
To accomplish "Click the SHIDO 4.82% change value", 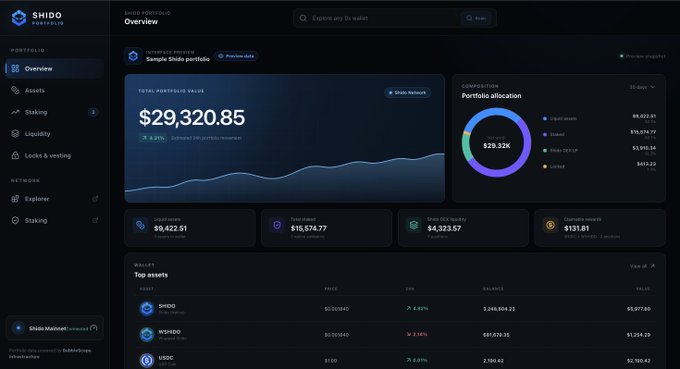I will (417, 309).
